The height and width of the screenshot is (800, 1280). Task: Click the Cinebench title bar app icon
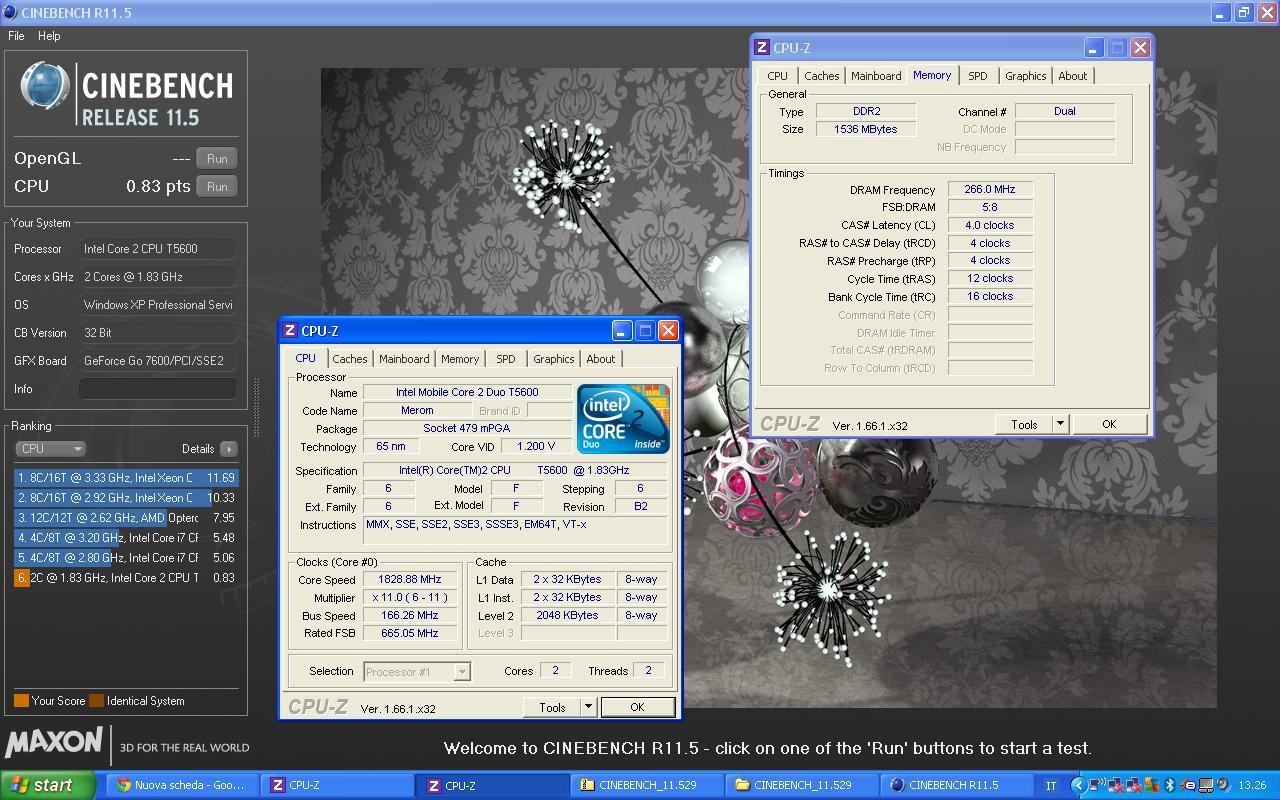click(10, 12)
